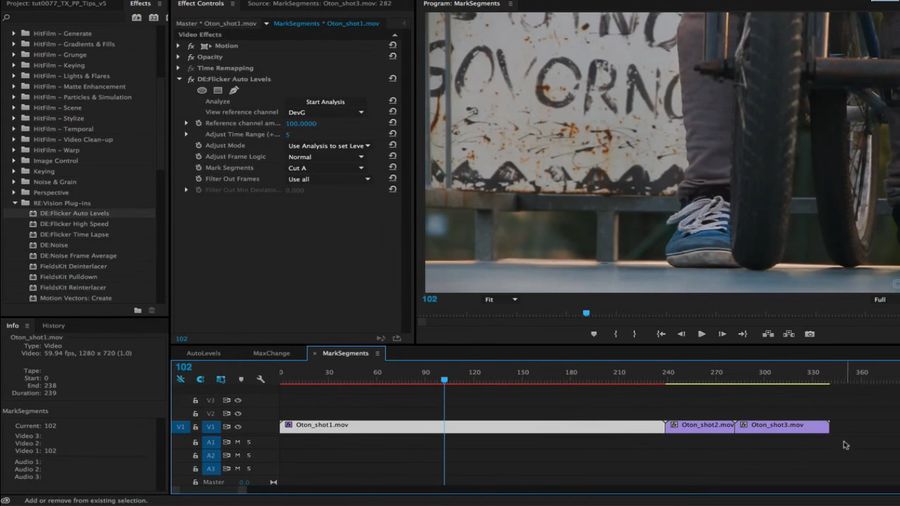The height and width of the screenshot is (506, 900).
Task: Collapse the RE:Vision Plug-ins folder
Action: [15, 203]
